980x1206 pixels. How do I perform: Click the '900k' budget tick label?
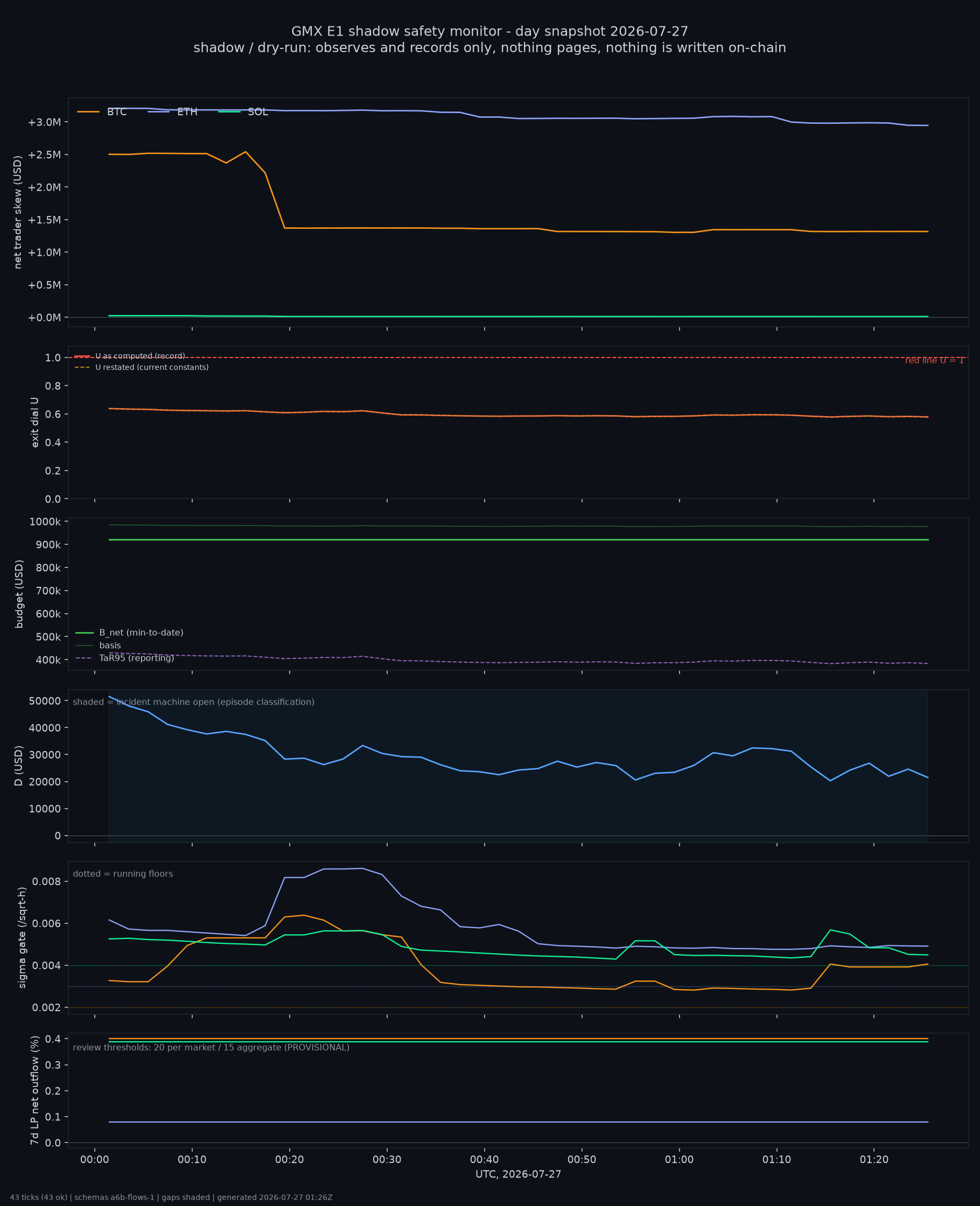48,545
